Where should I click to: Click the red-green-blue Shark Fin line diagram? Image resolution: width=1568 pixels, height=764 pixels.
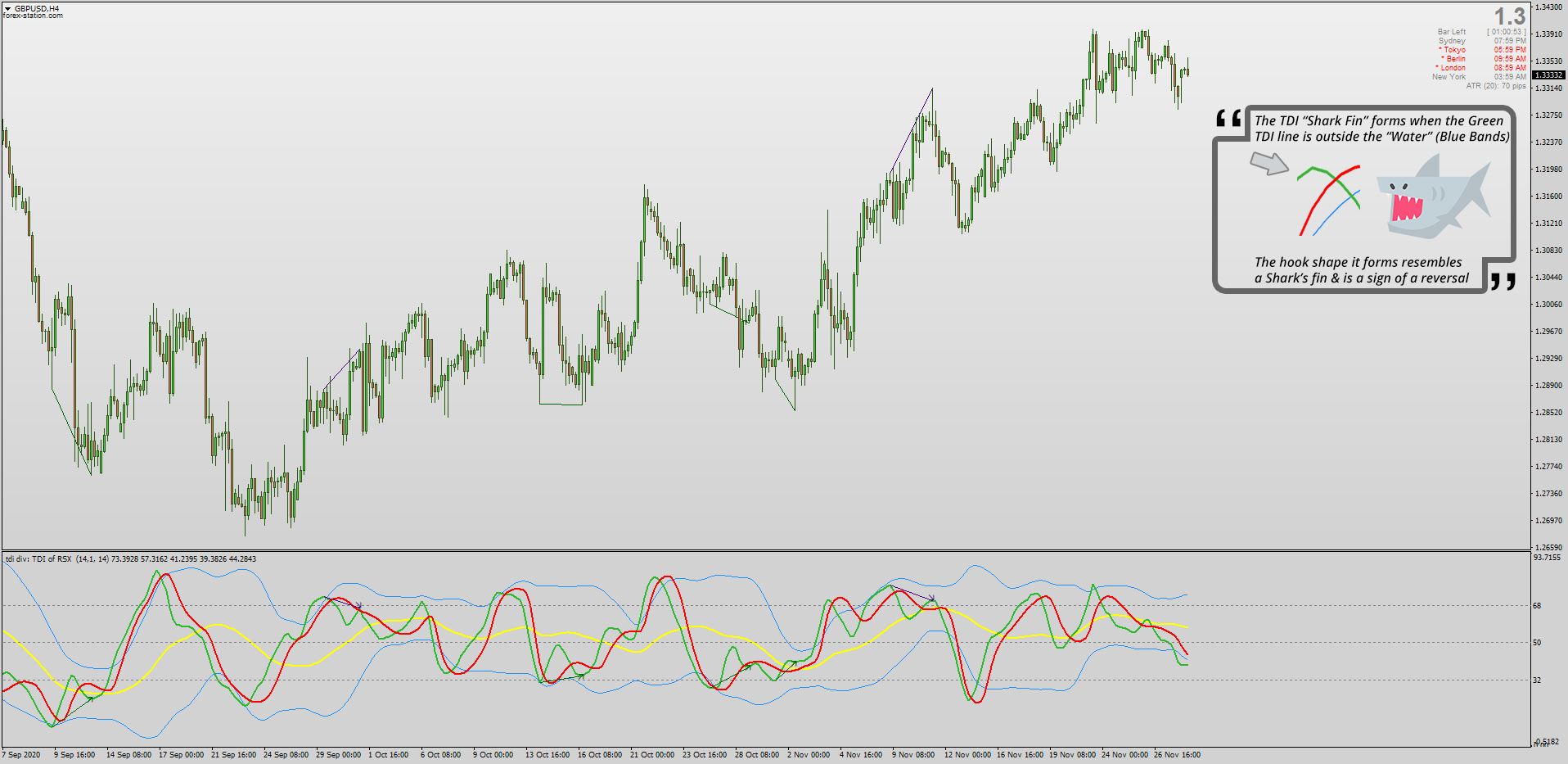pyautogui.click(x=1329, y=201)
